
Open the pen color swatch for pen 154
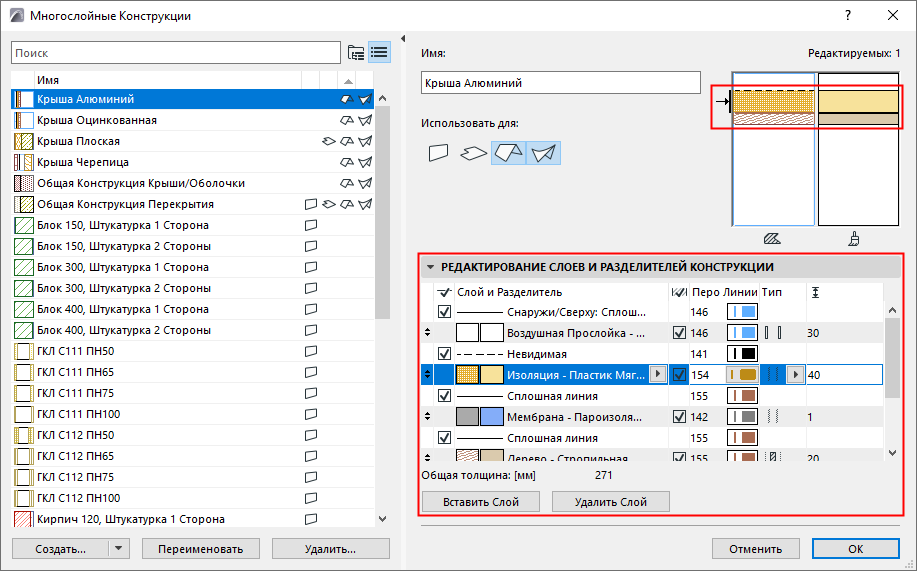click(x=742, y=375)
